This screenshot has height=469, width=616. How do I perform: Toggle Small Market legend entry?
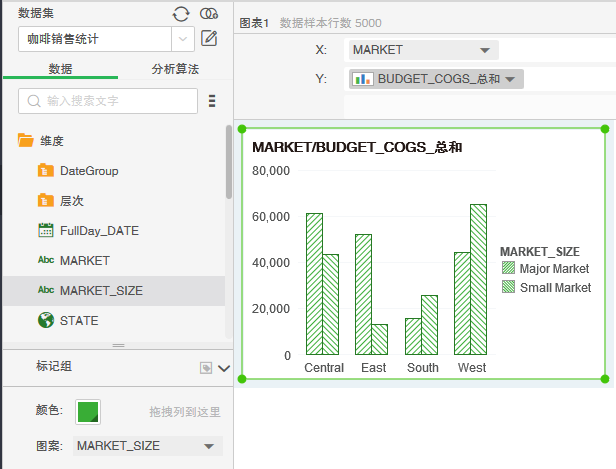546,288
